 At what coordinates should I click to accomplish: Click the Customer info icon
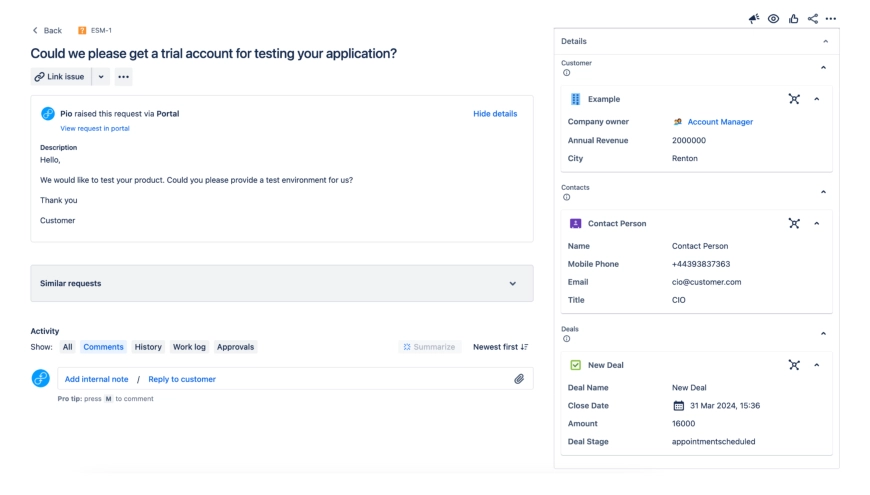[566, 73]
